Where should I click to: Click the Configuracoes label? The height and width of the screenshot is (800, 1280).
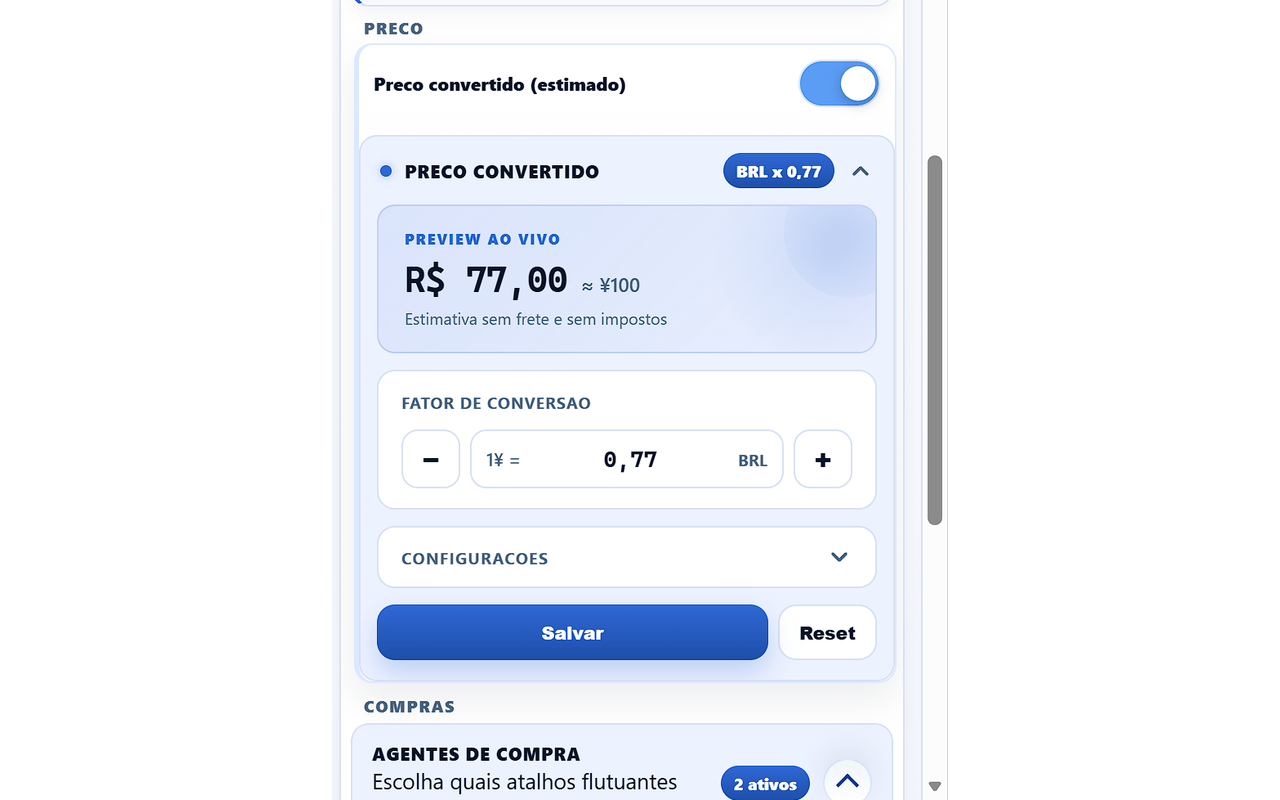tap(474, 558)
